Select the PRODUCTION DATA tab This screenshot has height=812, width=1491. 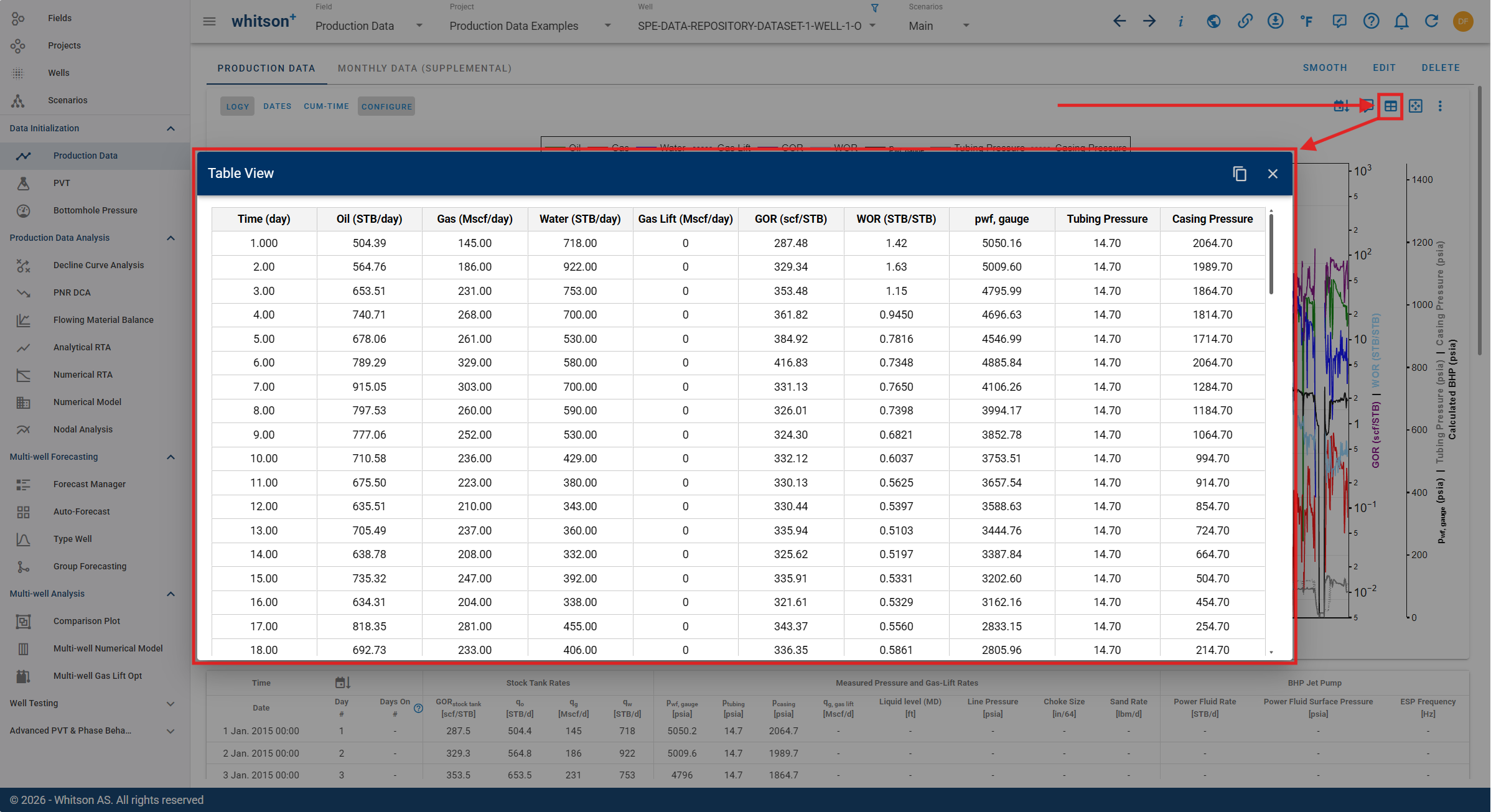click(x=266, y=68)
